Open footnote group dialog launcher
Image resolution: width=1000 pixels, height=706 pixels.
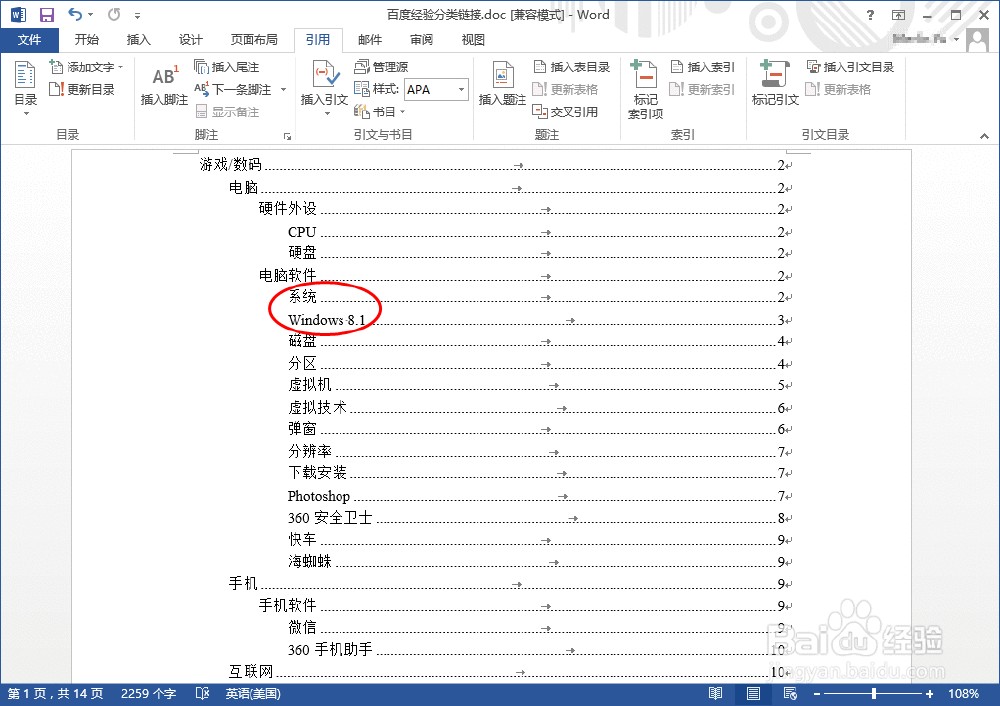pyautogui.click(x=288, y=136)
